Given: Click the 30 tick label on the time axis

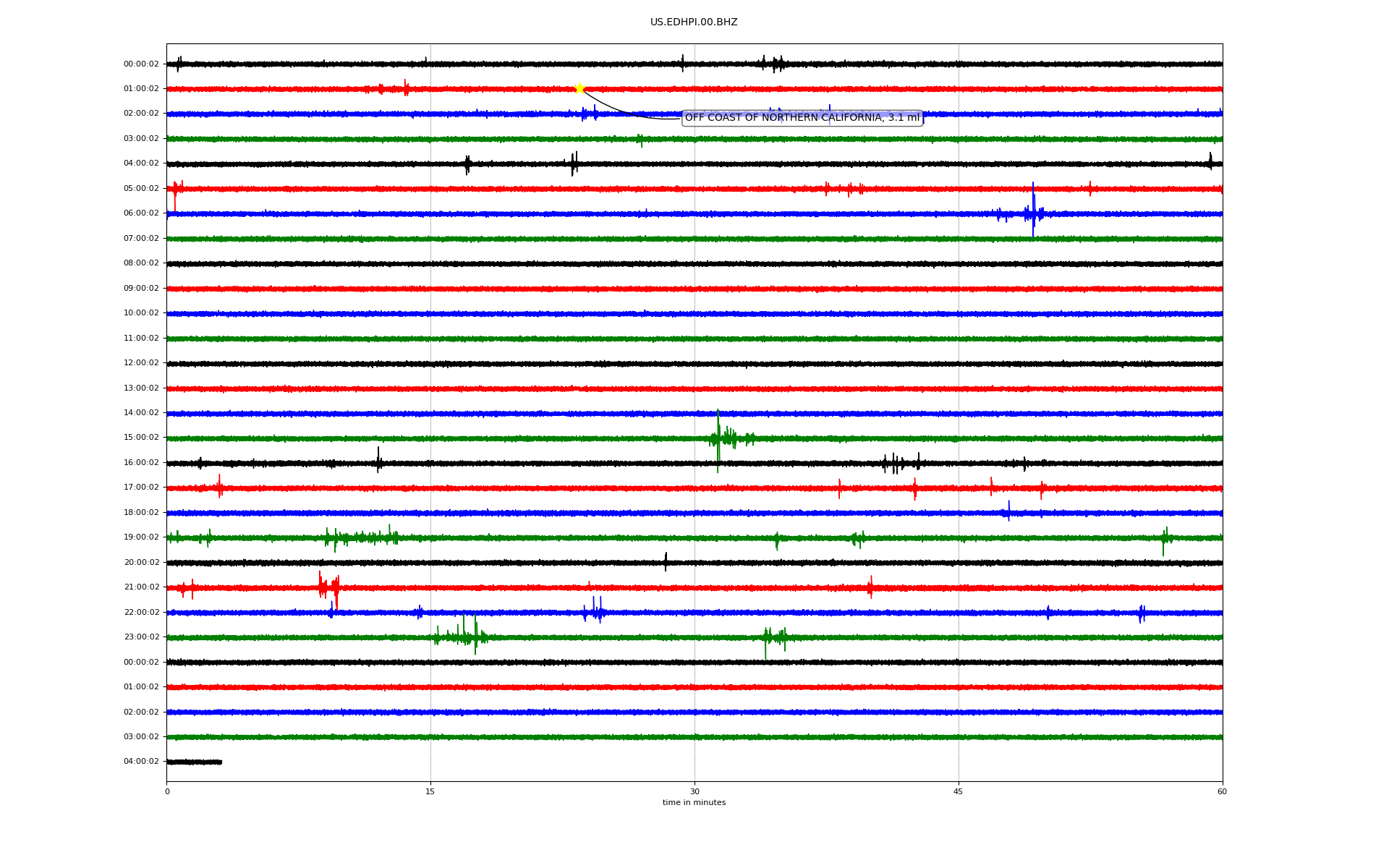Looking at the screenshot, I should (694, 791).
